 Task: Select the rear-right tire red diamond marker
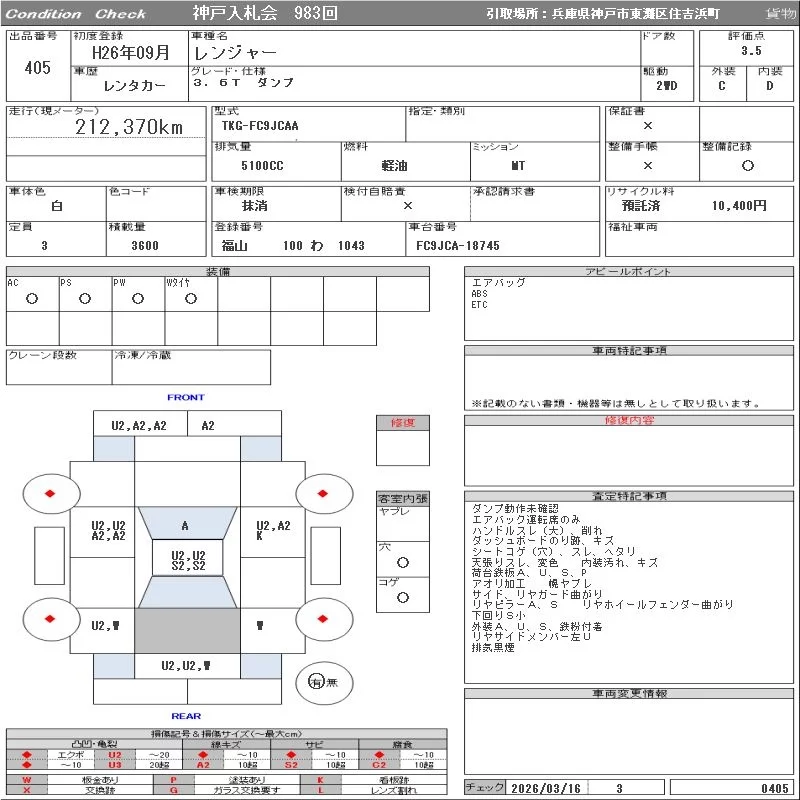[324, 619]
